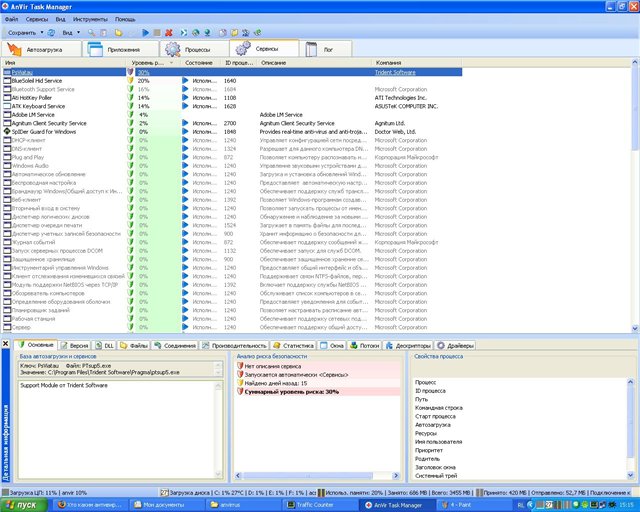Image resolution: width=640 pixels, height=512 pixels.
Task: Click the copy document icon after the magnifier
Action: pyautogui.click(x=104, y=33)
